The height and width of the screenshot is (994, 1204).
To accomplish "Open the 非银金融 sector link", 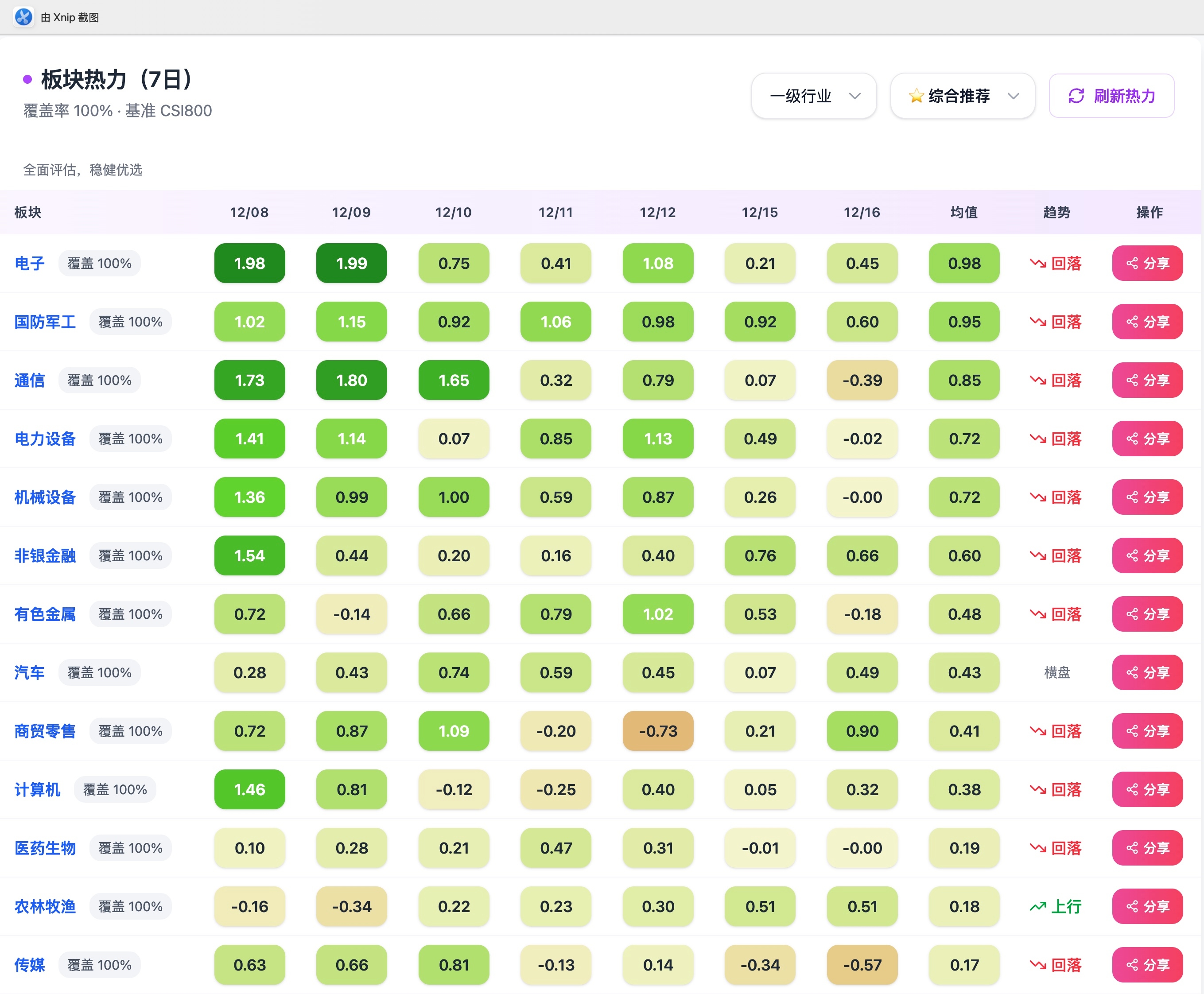I will pyautogui.click(x=45, y=555).
